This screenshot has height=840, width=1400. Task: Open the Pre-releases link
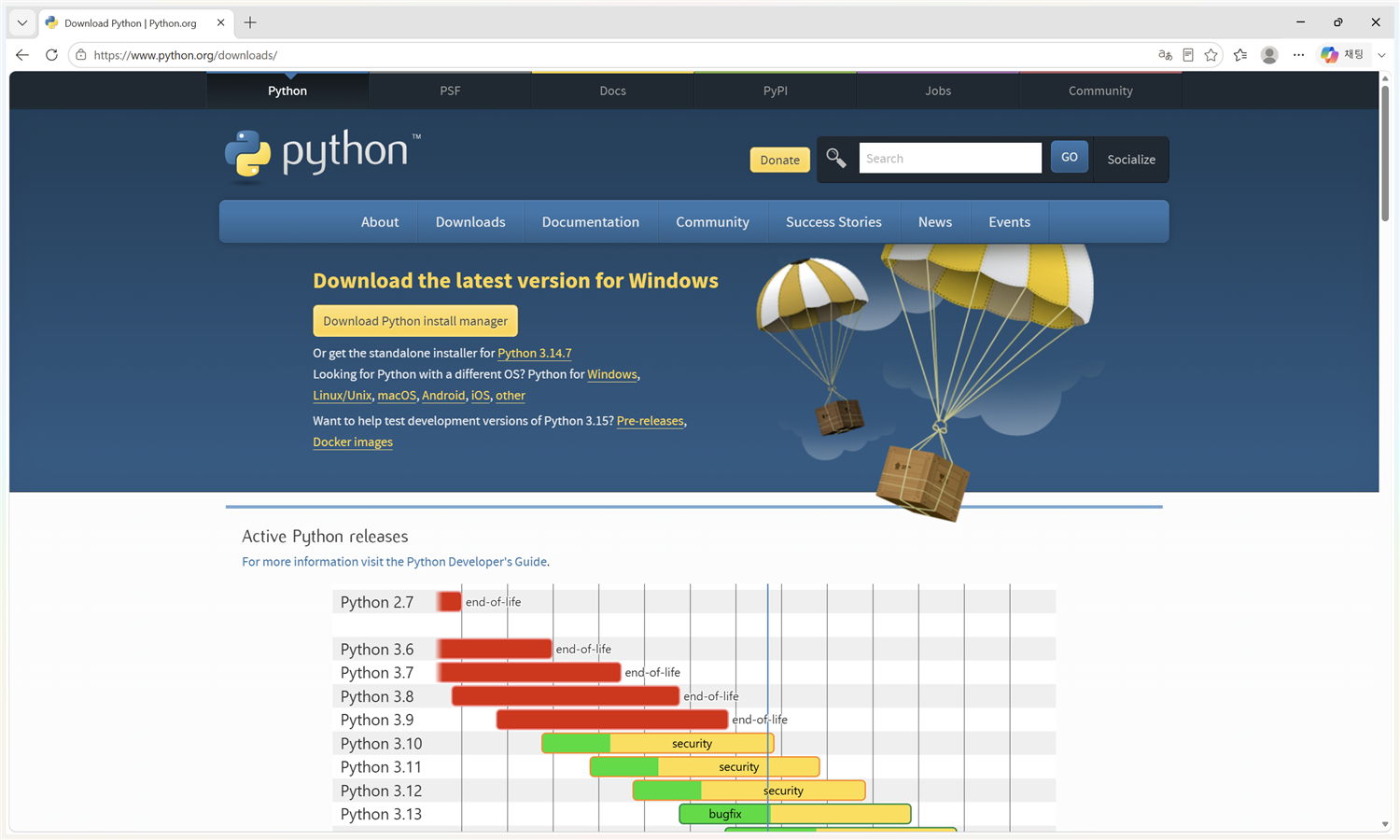point(651,421)
